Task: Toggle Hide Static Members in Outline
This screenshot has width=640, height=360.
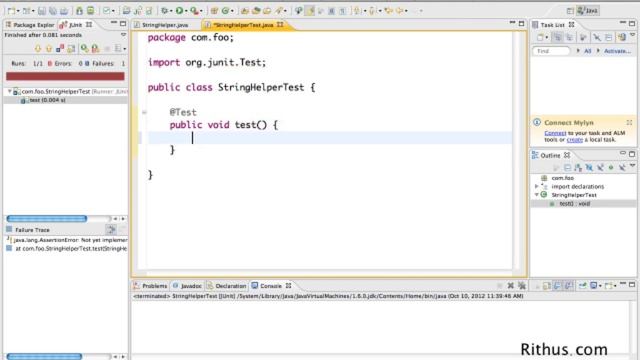Action: [600, 167]
